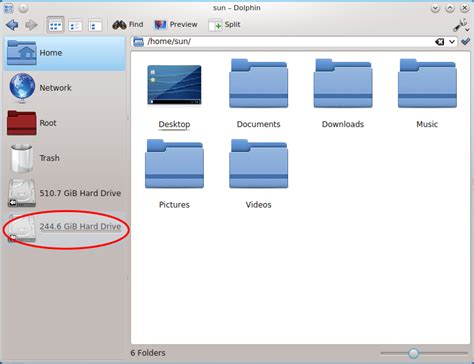Open the 510.7 GiB Hard Drive
Image resolution: width=474 pixels, height=364 pixels.
coord(65,193)
